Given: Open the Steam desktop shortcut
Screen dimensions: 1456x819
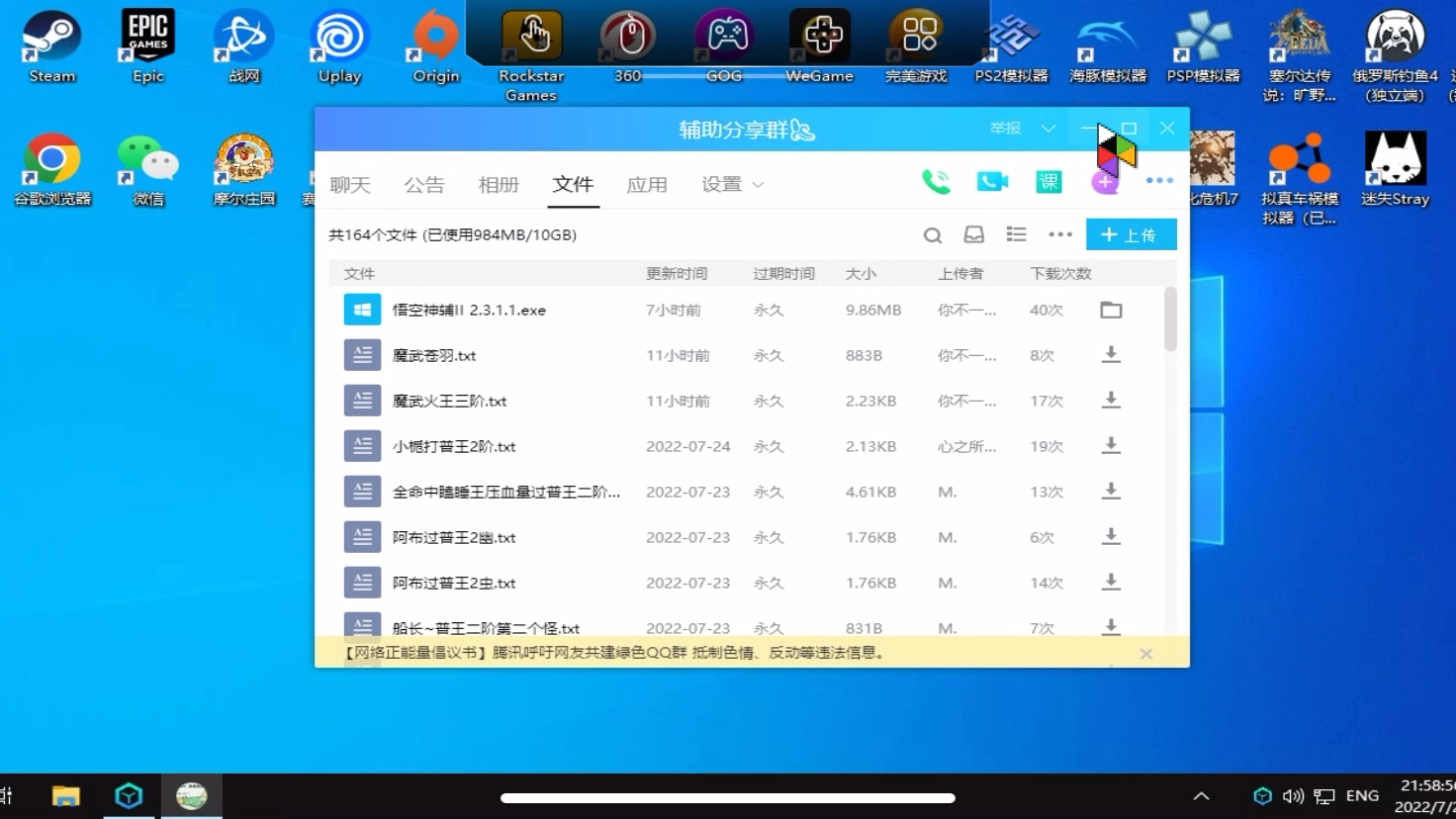Looking at the screenshot, I should pyautogui.click(x=51, y=45).
